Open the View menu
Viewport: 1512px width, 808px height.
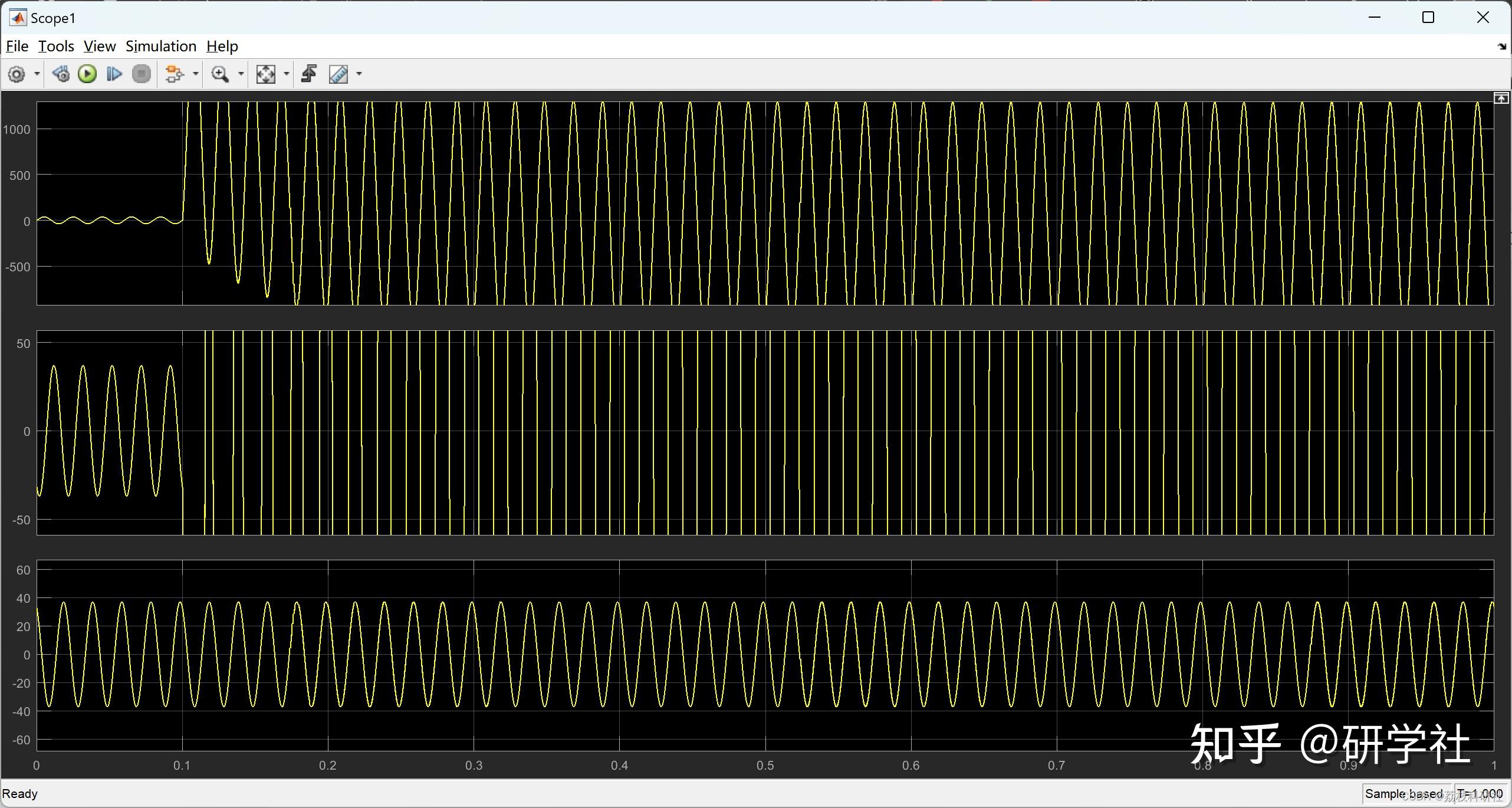[99, 46]
